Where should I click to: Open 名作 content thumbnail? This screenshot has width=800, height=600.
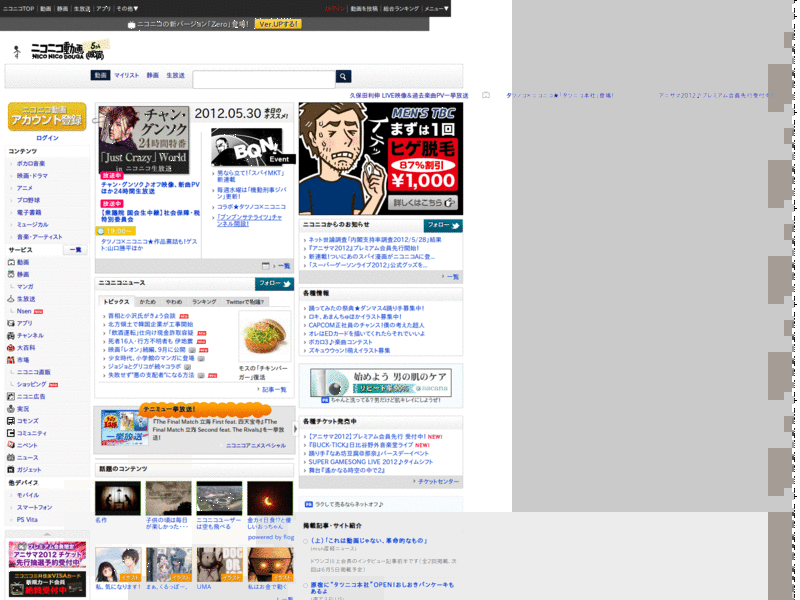118,498
